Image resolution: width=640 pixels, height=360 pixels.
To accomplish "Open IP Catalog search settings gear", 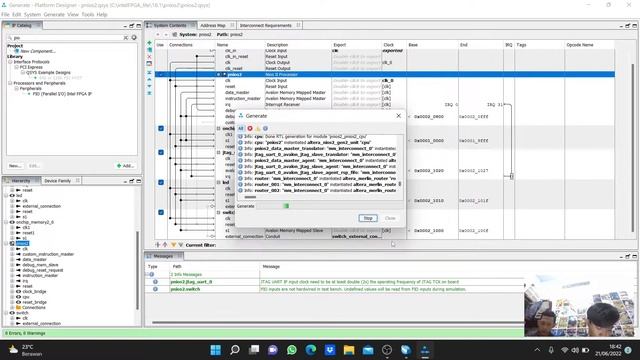I will [x=134, y=38].
